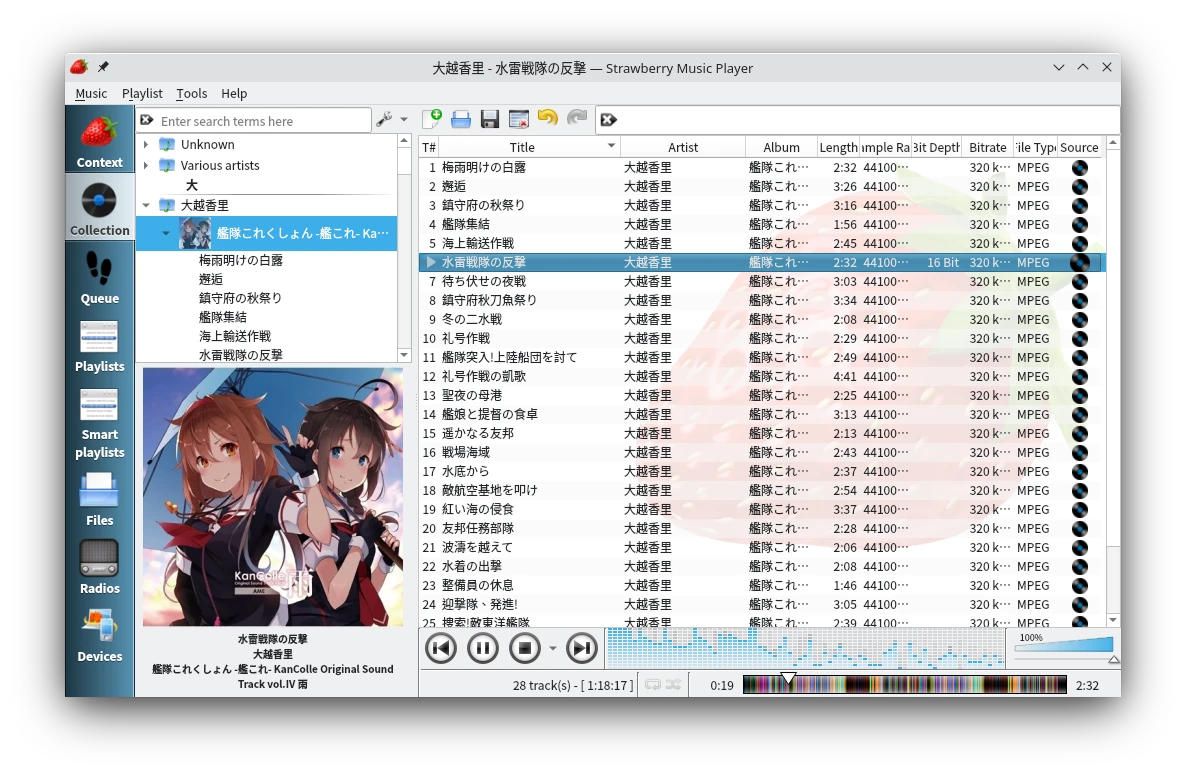
Task: Click the moodbar track seek slider
Action: point(904,685)
